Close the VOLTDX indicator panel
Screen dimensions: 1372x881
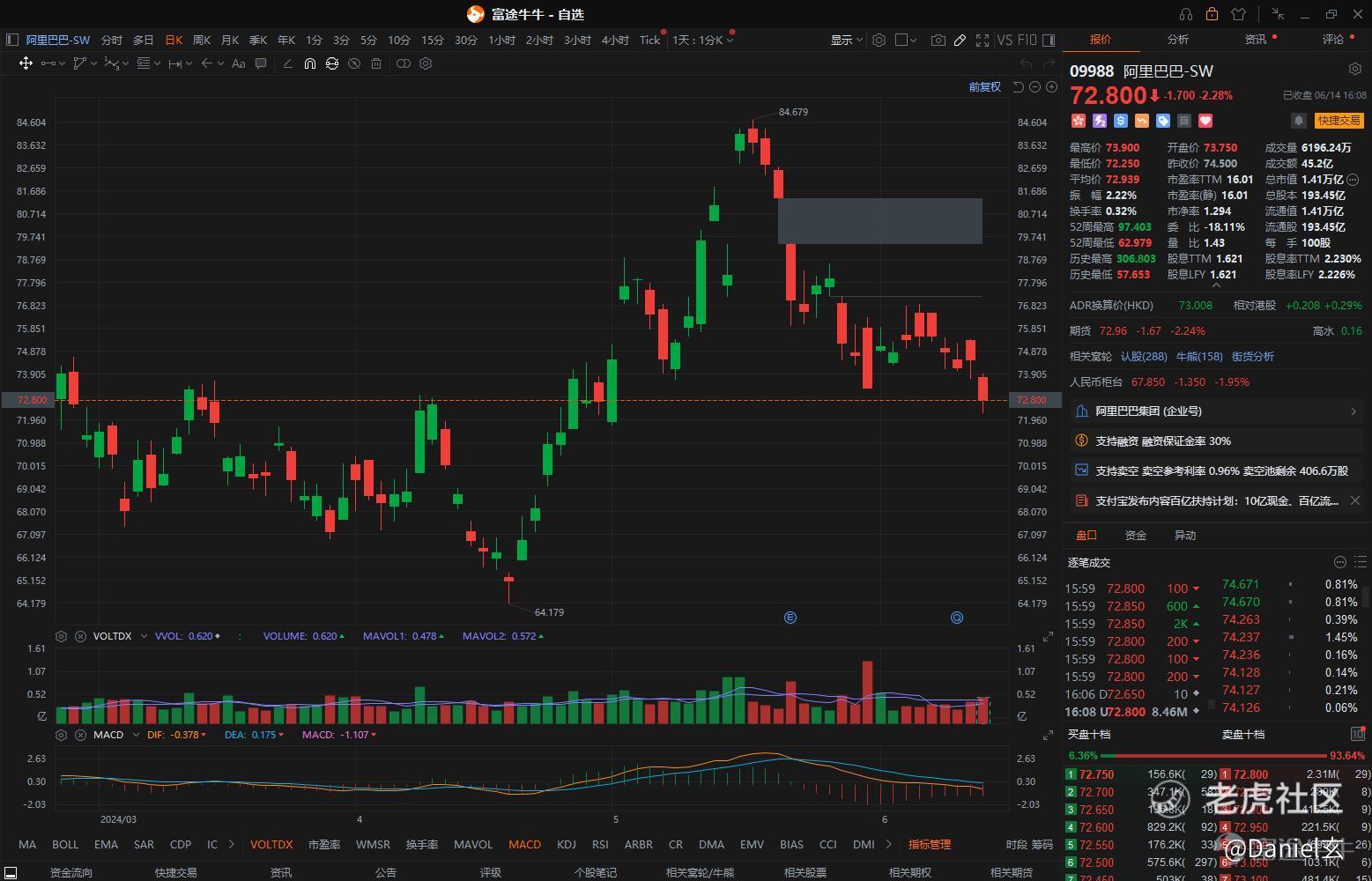(x=80, y=636)
